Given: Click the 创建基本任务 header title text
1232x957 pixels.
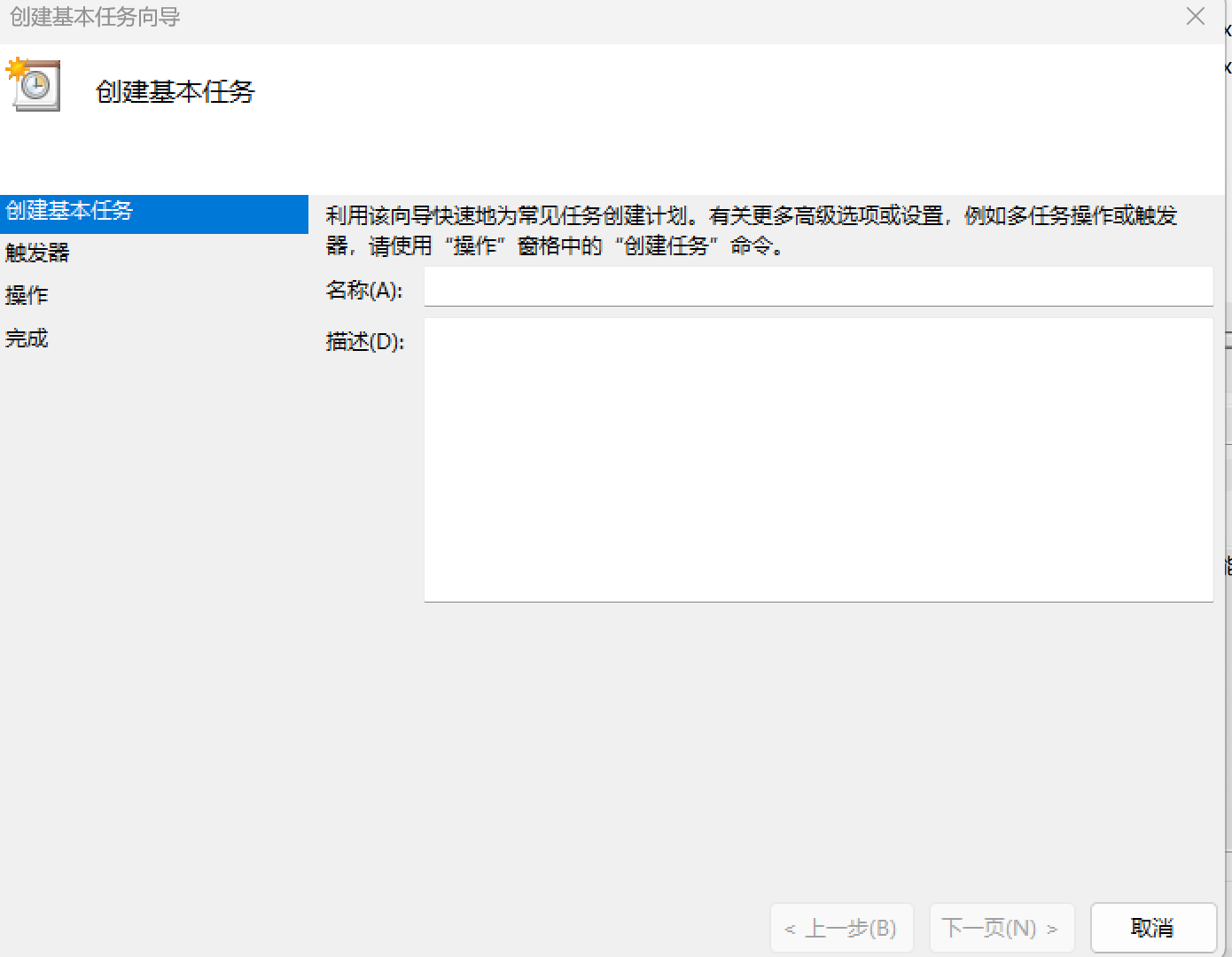Looking at the screenshot, I should coord(175,91).
